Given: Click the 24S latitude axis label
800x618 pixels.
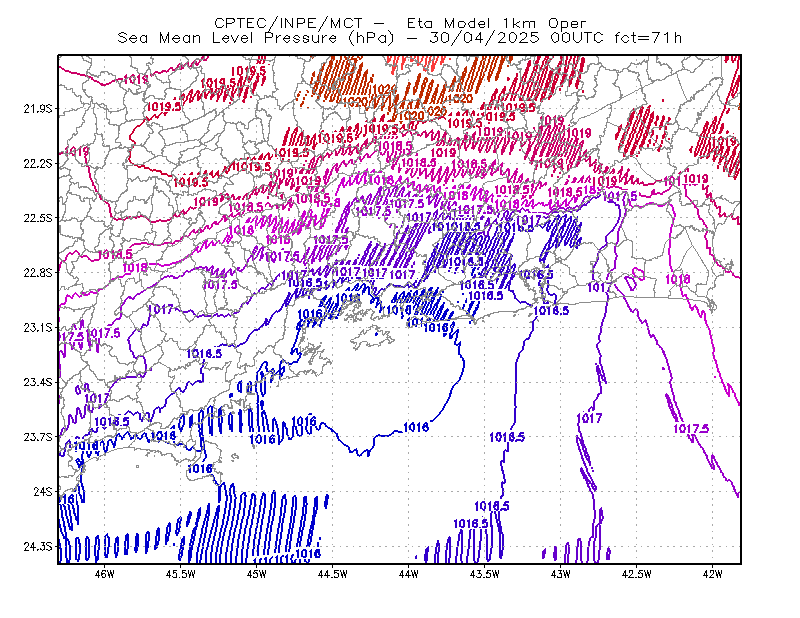Looking at the screenshot, I should (x=43, y=491).
